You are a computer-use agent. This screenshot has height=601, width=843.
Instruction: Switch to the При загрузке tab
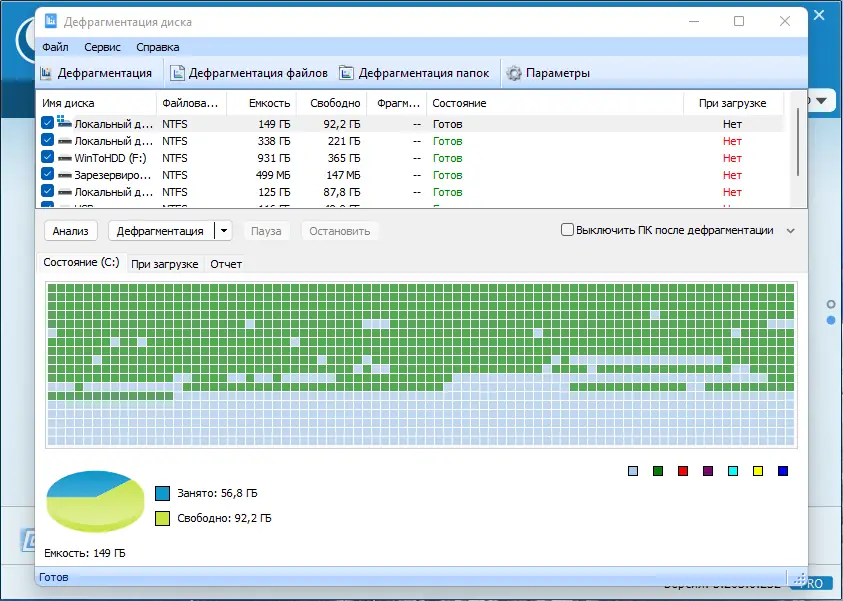165,264
